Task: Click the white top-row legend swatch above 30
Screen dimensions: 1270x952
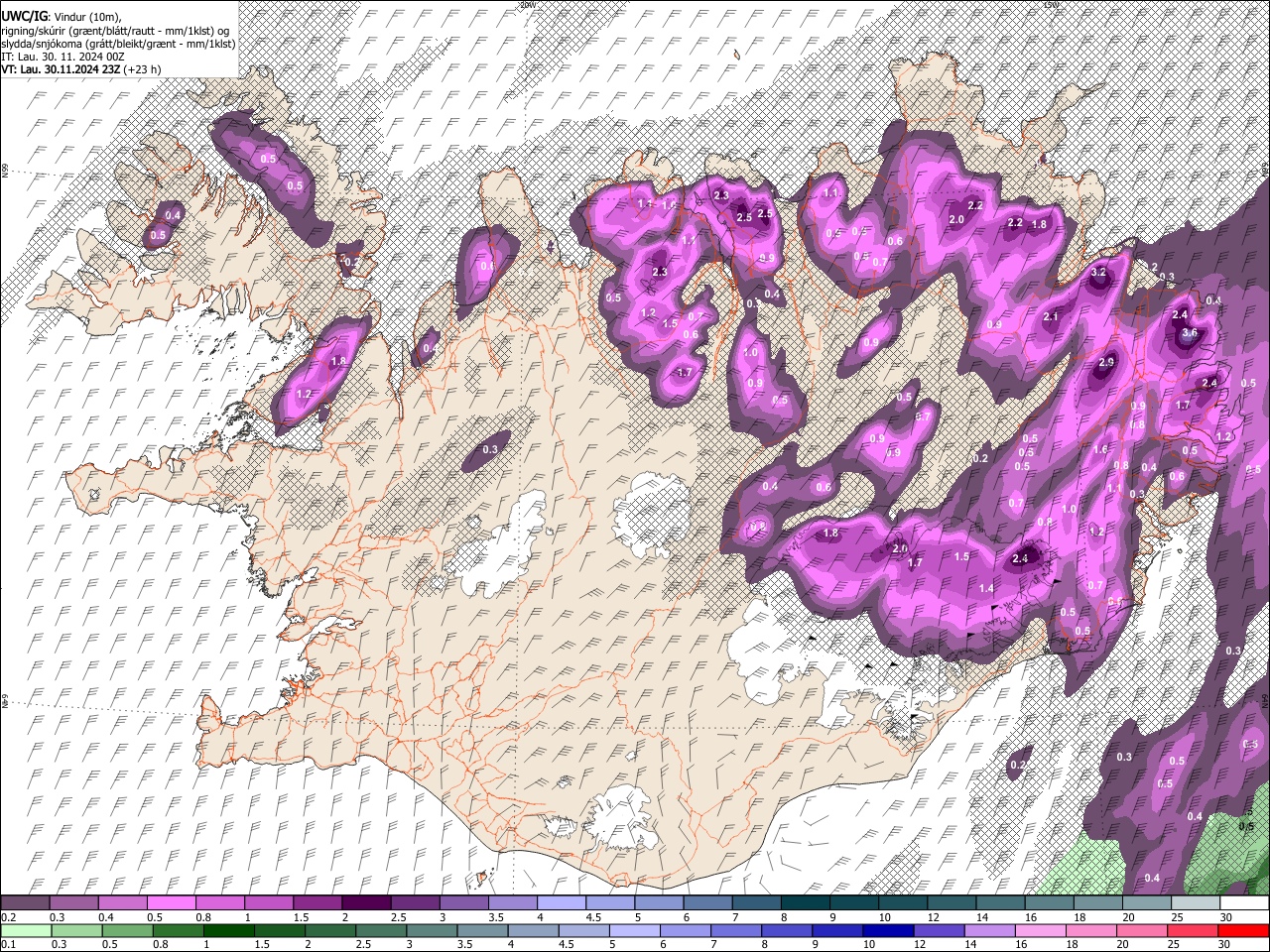Action: 1244,903
